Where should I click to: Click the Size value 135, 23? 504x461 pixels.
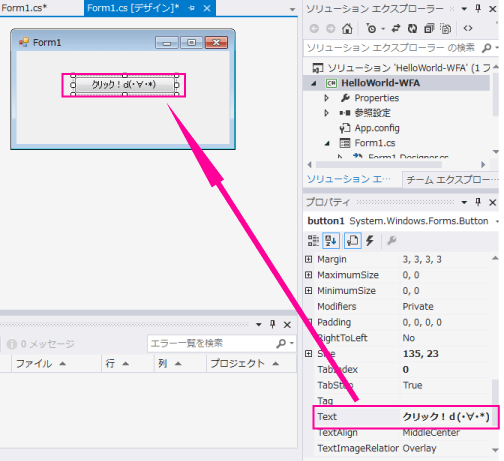click(x=421, y=354)
